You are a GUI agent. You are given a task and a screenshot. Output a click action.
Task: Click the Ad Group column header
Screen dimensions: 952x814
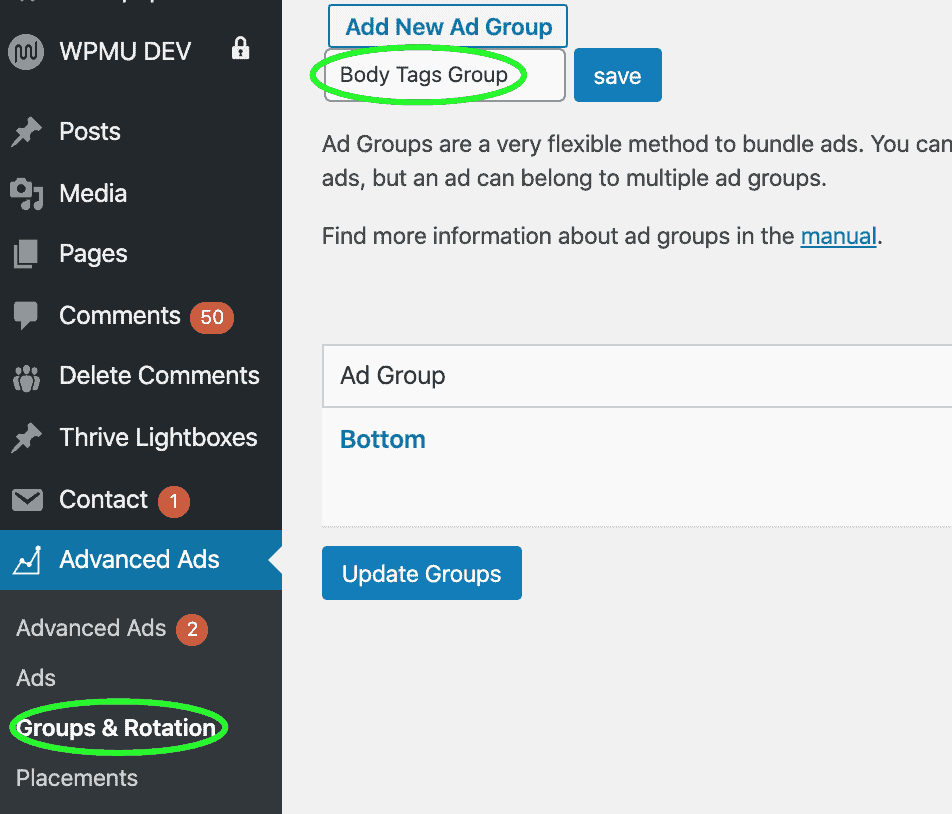click(x=392, y=376)
